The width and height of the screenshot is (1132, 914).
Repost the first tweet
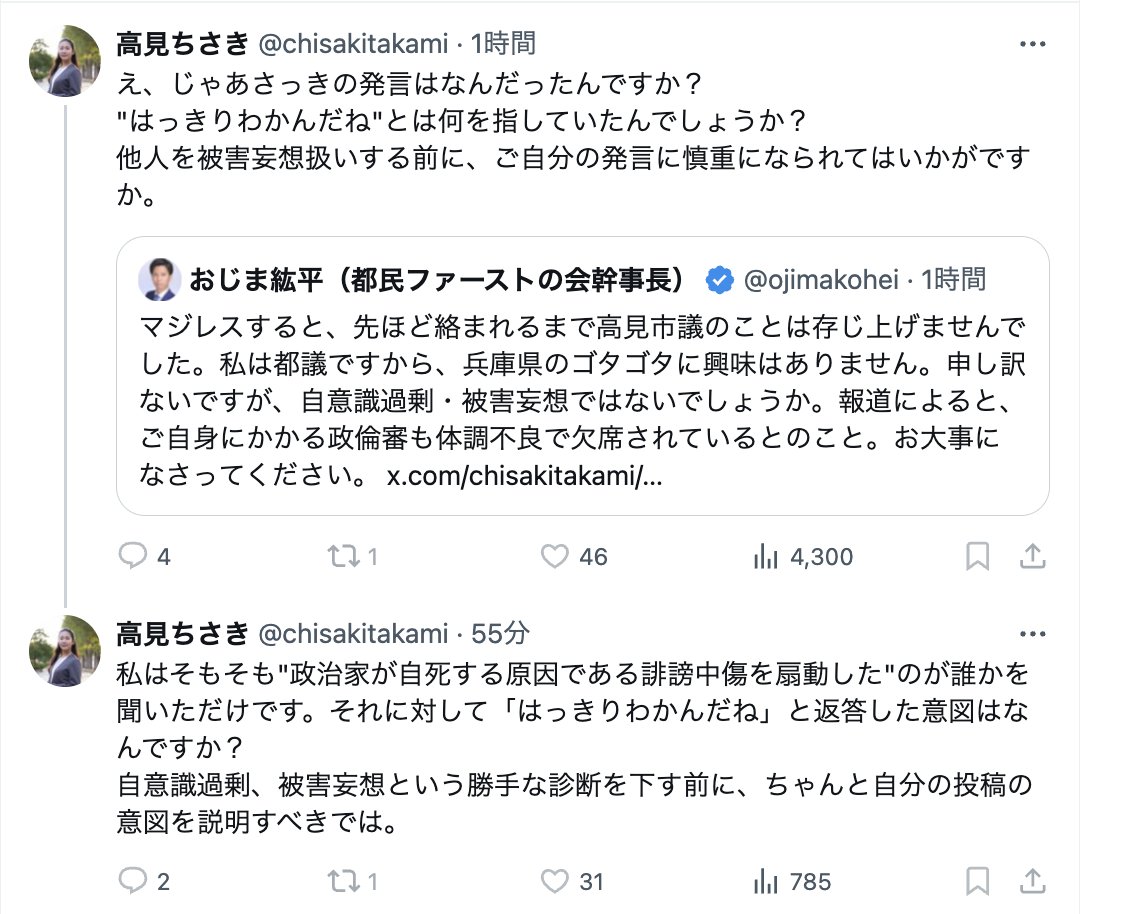[345, 556]
